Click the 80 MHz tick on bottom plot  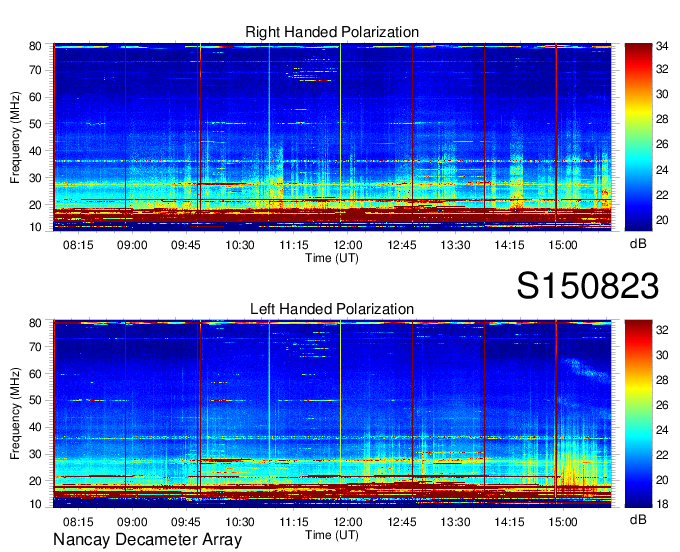point(35,323)
